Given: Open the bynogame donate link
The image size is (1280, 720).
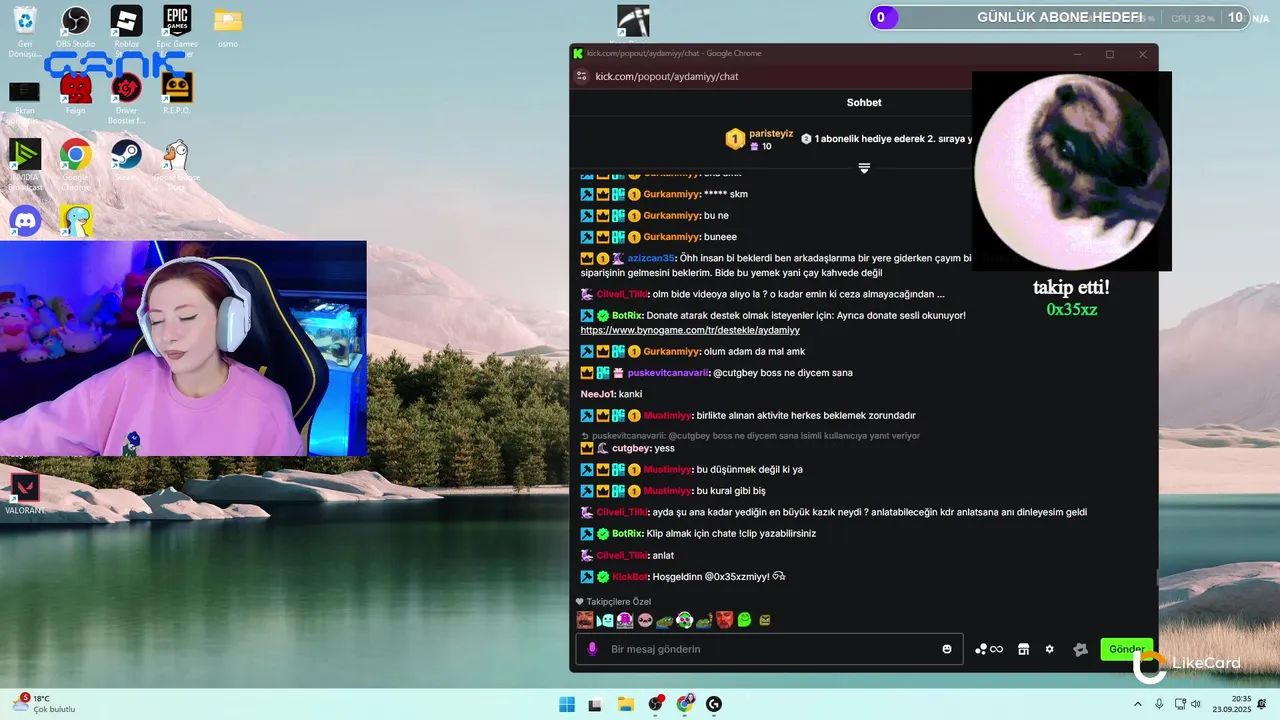Looking at the screenshot, I should [690, 330].
